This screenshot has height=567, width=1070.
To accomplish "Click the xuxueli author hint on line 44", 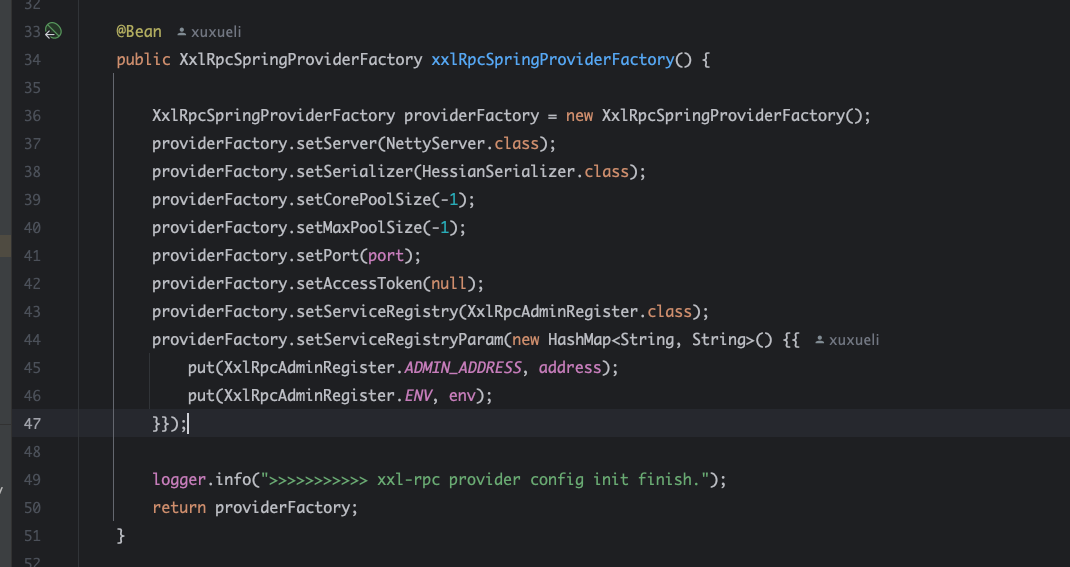I will tap(847, 340).
